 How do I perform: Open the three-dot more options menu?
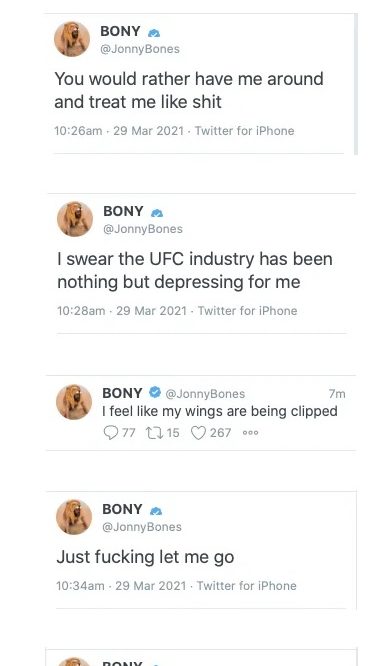(x=250, y=433)
